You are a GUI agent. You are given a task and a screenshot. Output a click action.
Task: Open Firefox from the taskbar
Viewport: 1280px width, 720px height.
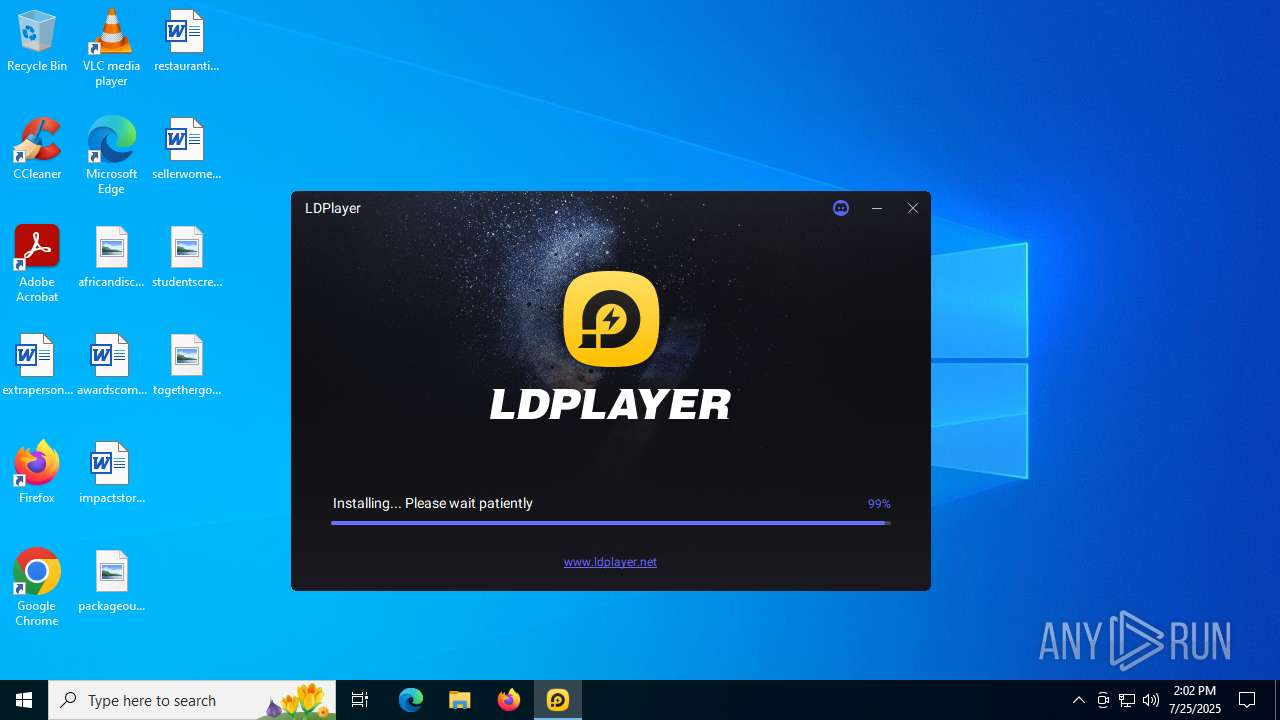point(509,700)
